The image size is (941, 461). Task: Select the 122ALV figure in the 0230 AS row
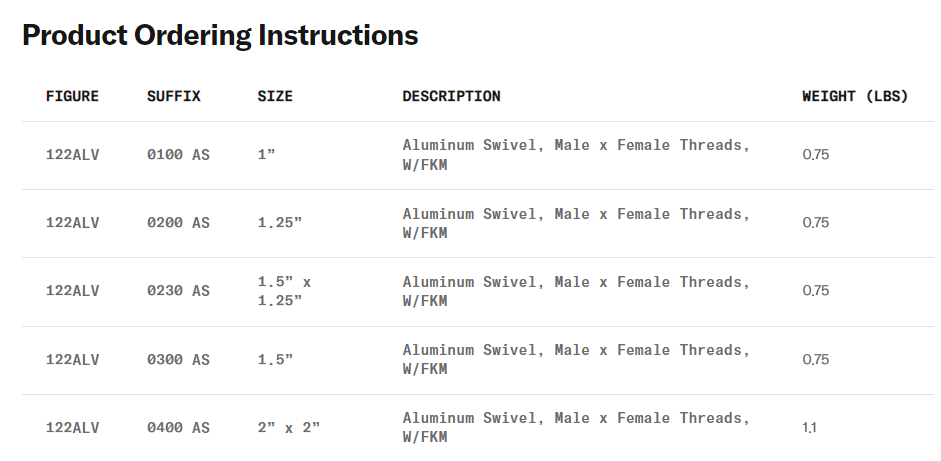pyautogui.click(x=72, y=291)
